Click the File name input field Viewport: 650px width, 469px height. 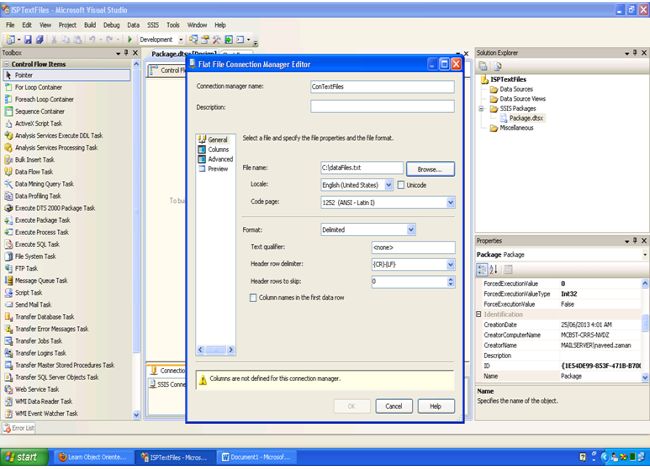point(361,168)
